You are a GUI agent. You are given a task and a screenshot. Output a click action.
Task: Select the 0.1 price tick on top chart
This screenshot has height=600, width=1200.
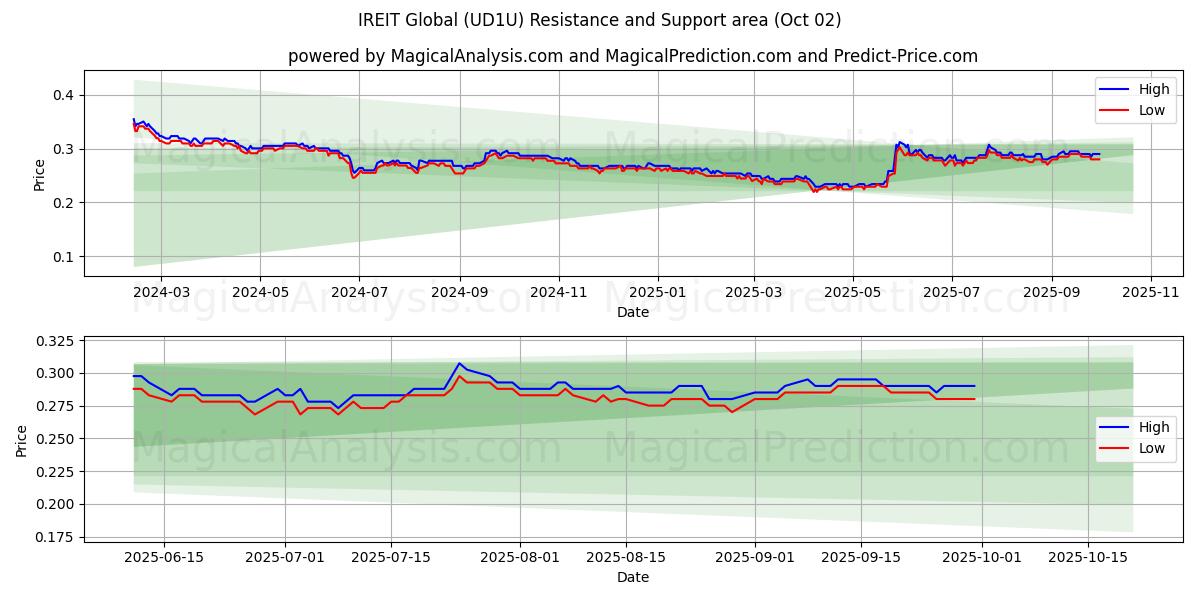62,257
